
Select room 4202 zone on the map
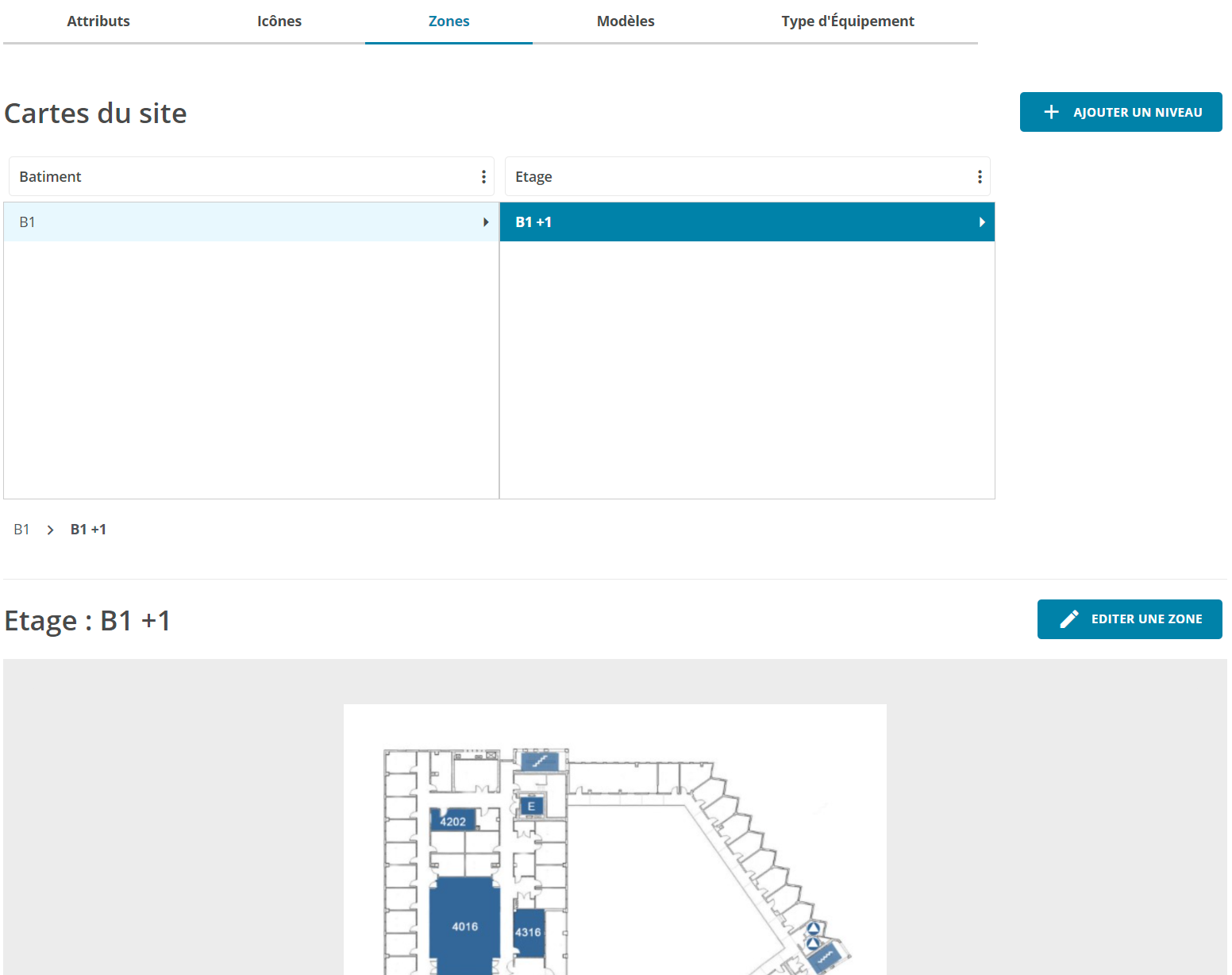[453, 820]
